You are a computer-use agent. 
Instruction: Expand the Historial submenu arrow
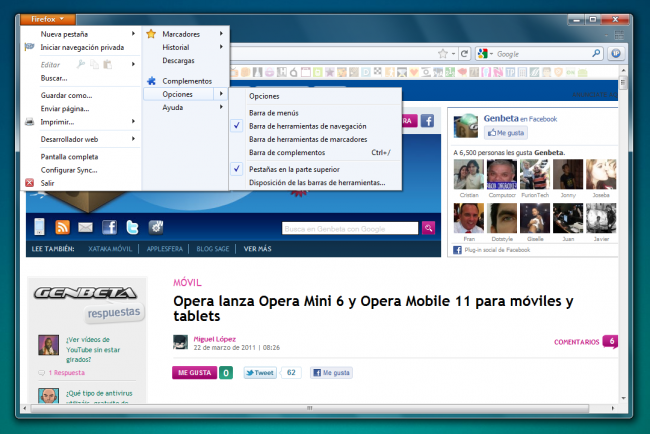[x=221, y=47]
